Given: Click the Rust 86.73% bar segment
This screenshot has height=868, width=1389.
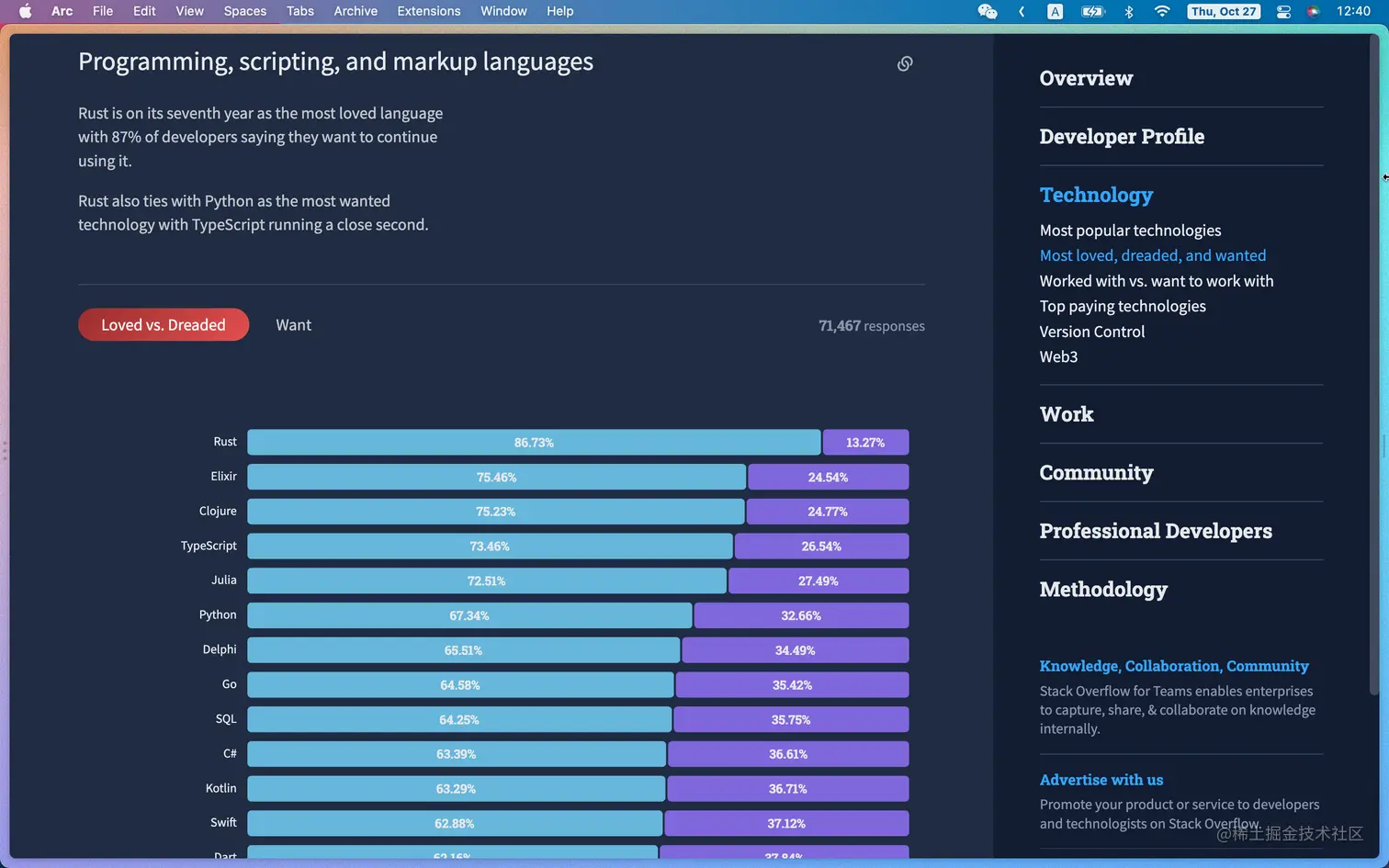Looking at the screenshot, I should pos(534,442).
